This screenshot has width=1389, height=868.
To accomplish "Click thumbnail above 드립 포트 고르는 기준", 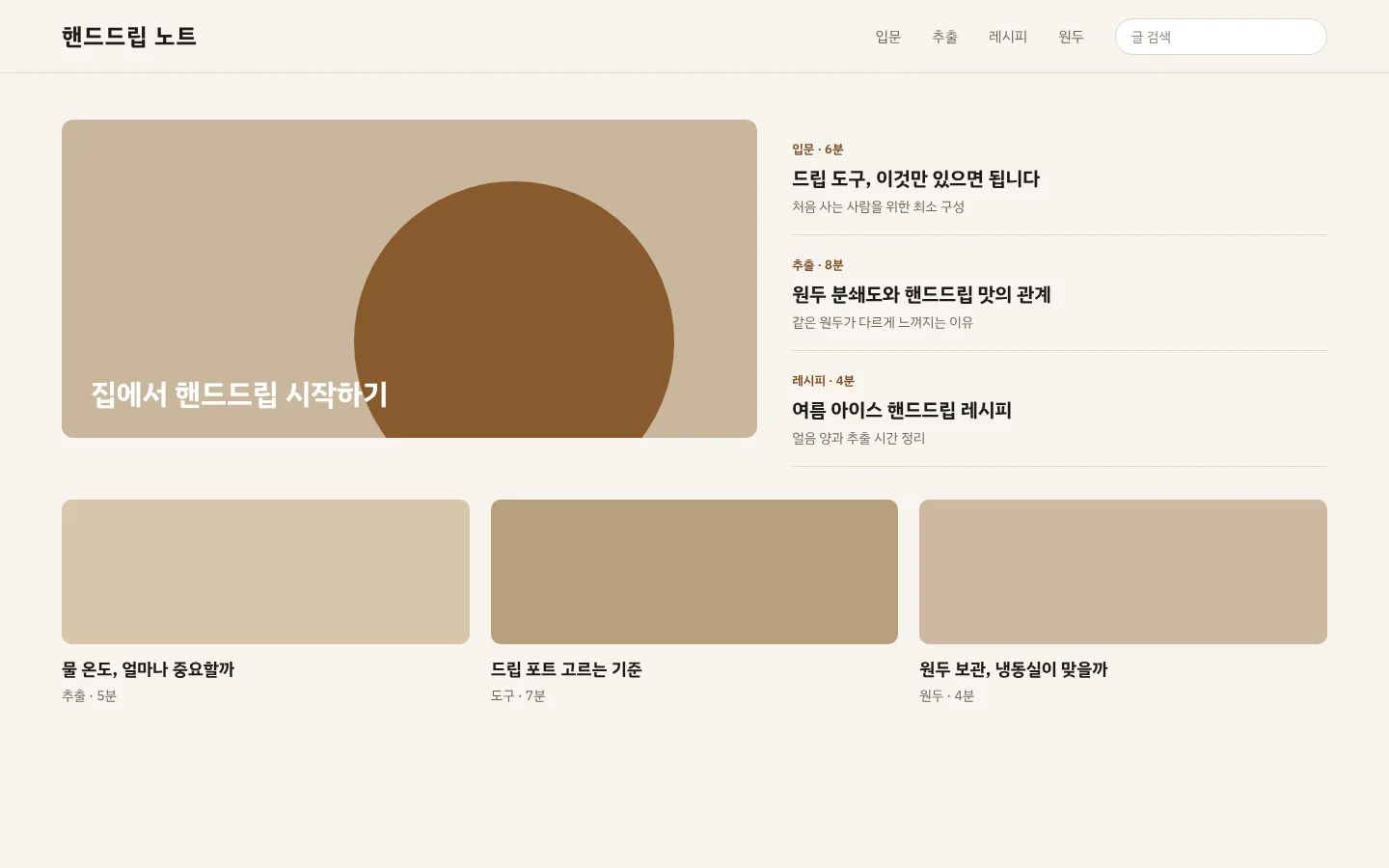I will 694,572.
